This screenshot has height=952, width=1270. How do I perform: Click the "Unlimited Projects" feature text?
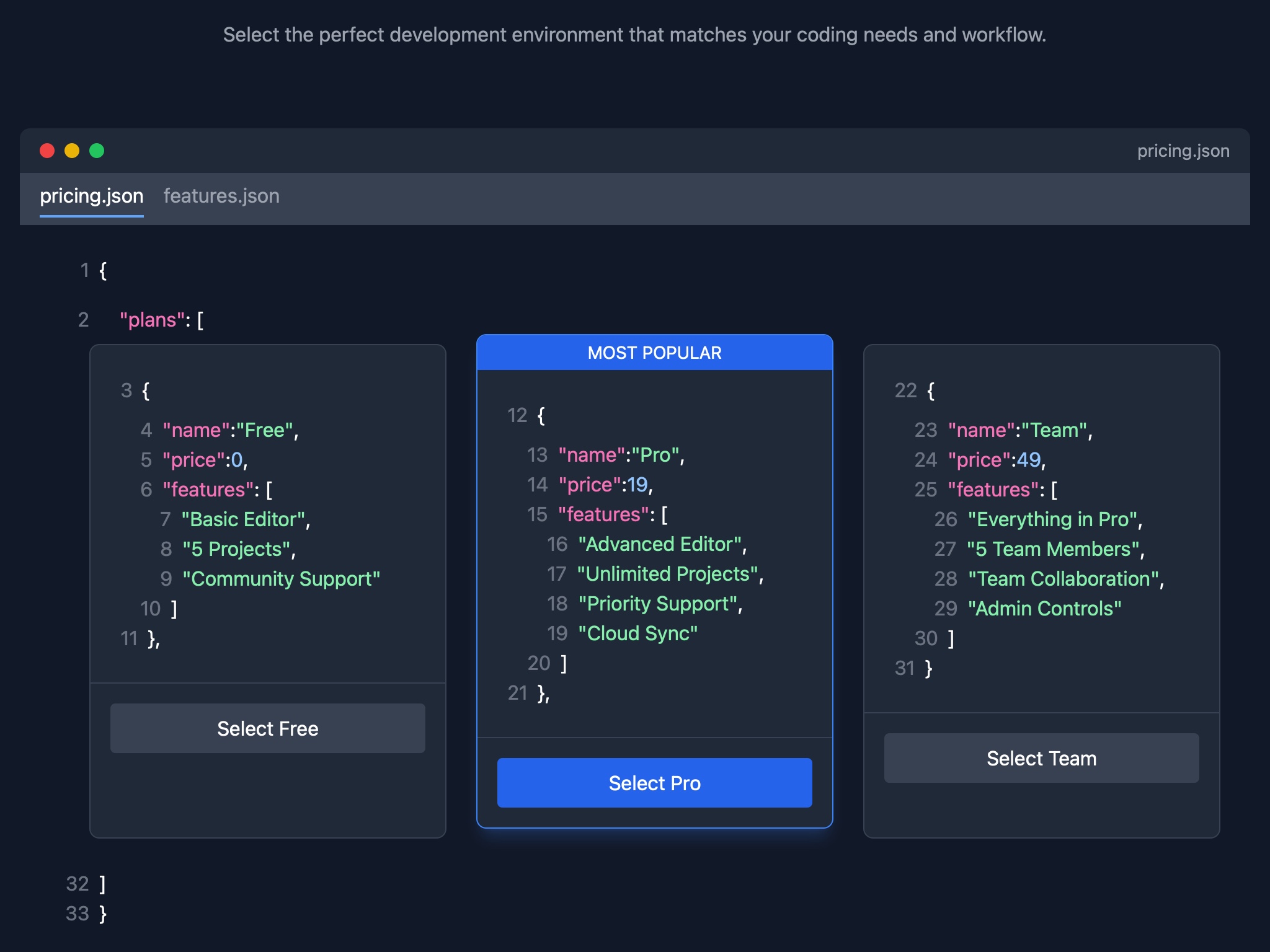(668, 573)
